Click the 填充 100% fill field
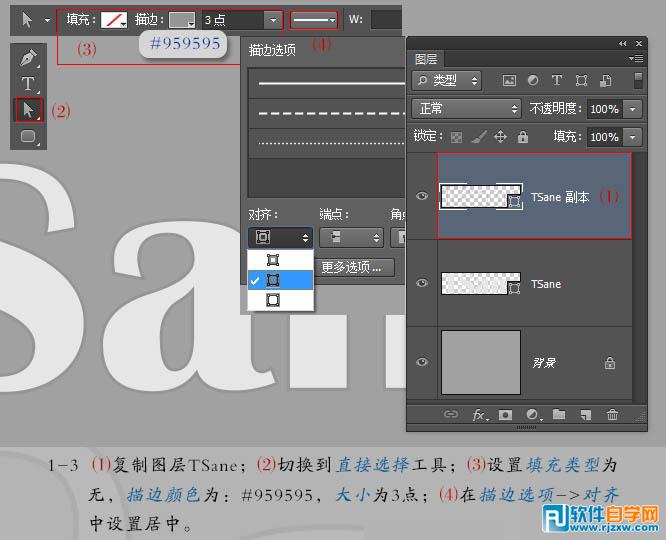 604,137
